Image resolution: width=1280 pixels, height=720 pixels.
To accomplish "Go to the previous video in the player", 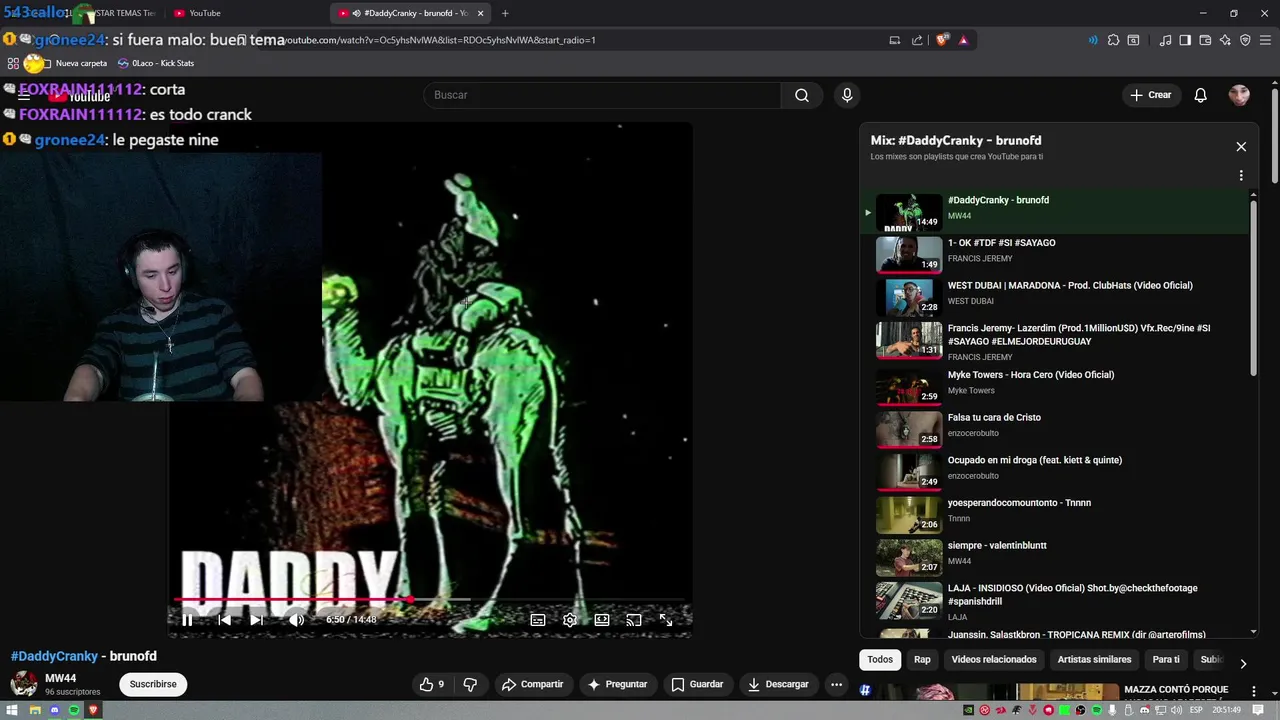I will 224,620.
